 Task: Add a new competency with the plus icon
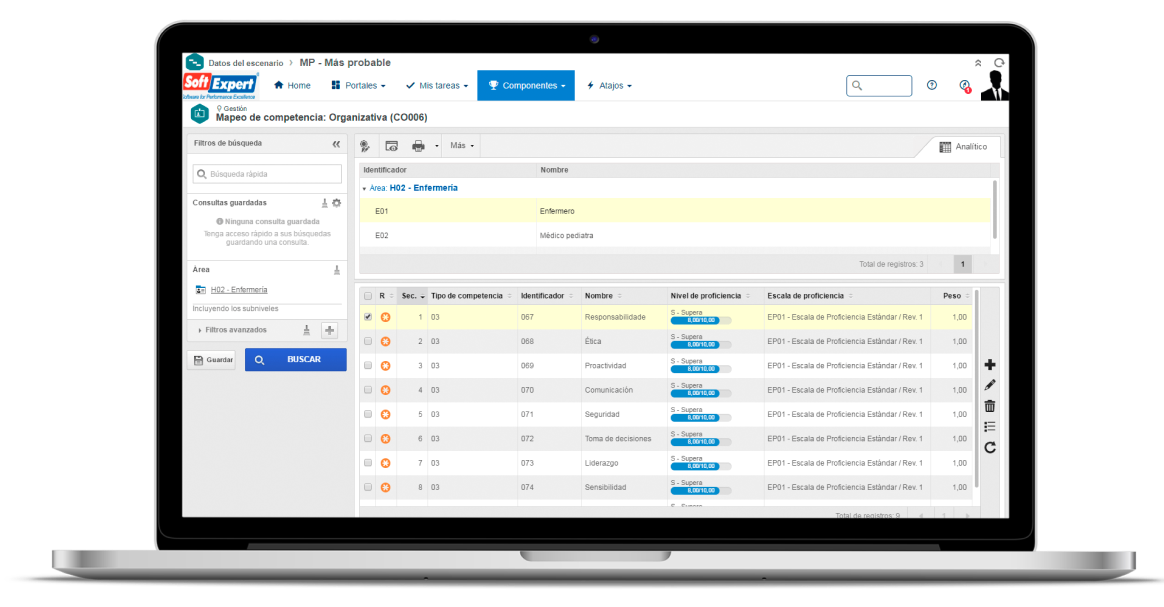[990, 364]
